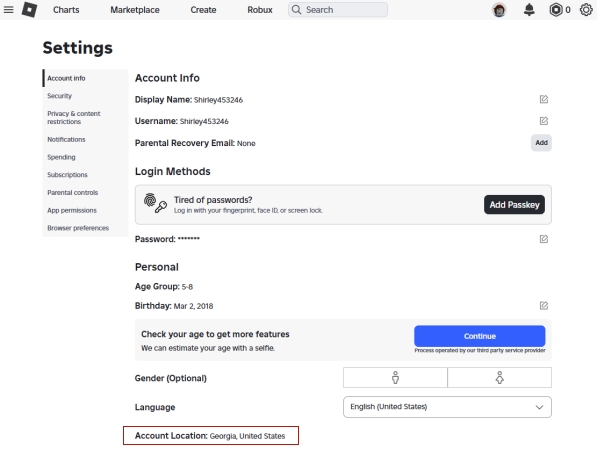Edit the Username
The height and width of the screenshot is (450, 597).
coord(544,121)
